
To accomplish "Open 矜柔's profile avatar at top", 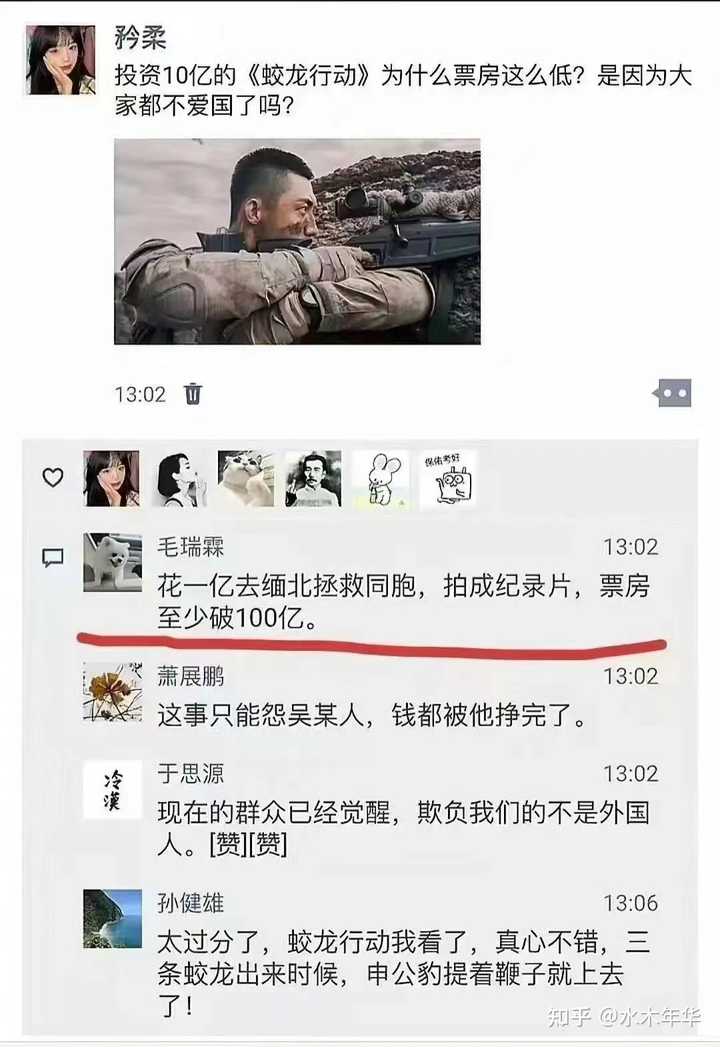I will (x=61, y=60).
